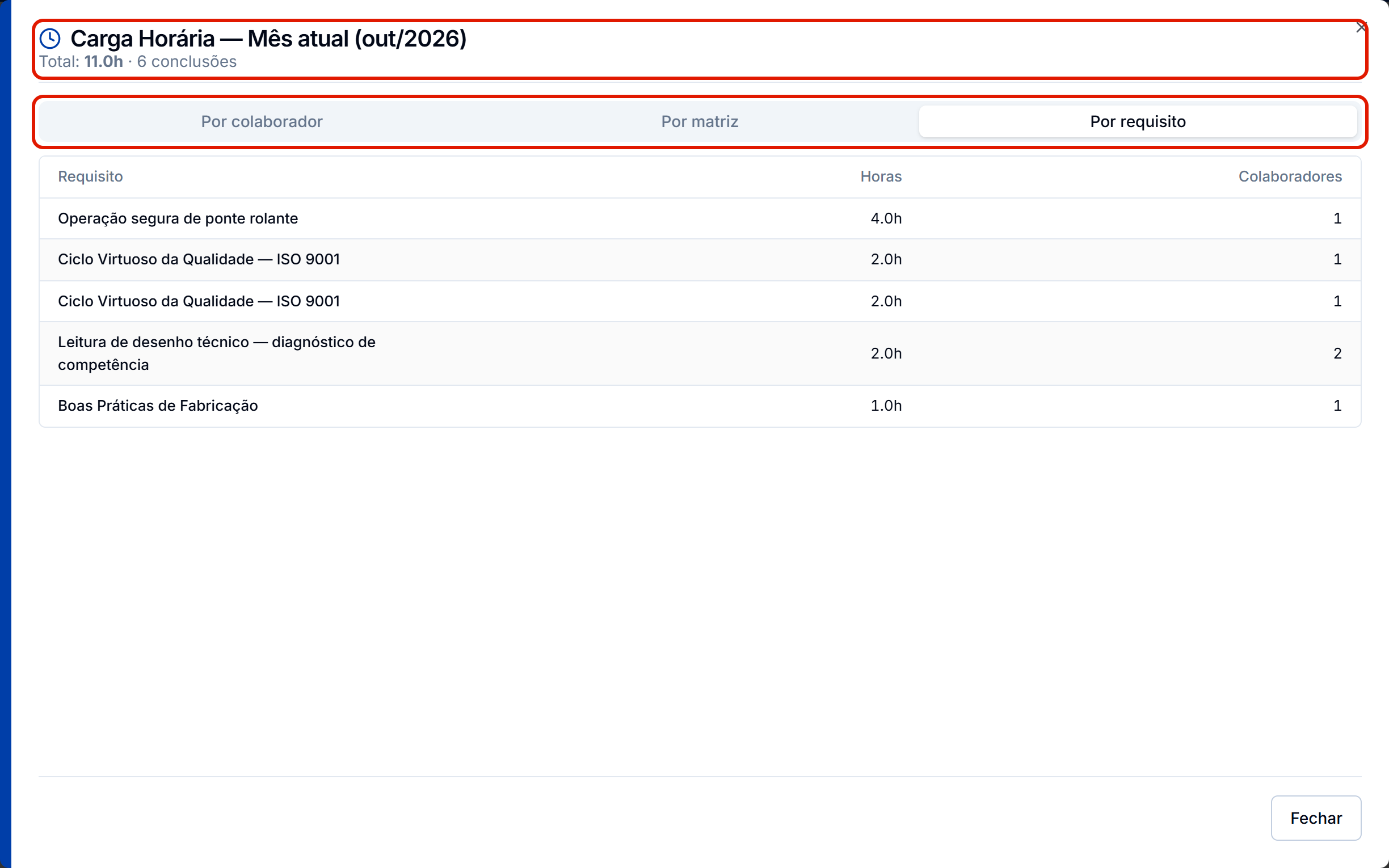Viewport: 1389px width, 868px height.
Task: Click the Fechar button
Action: (1316, 818)
